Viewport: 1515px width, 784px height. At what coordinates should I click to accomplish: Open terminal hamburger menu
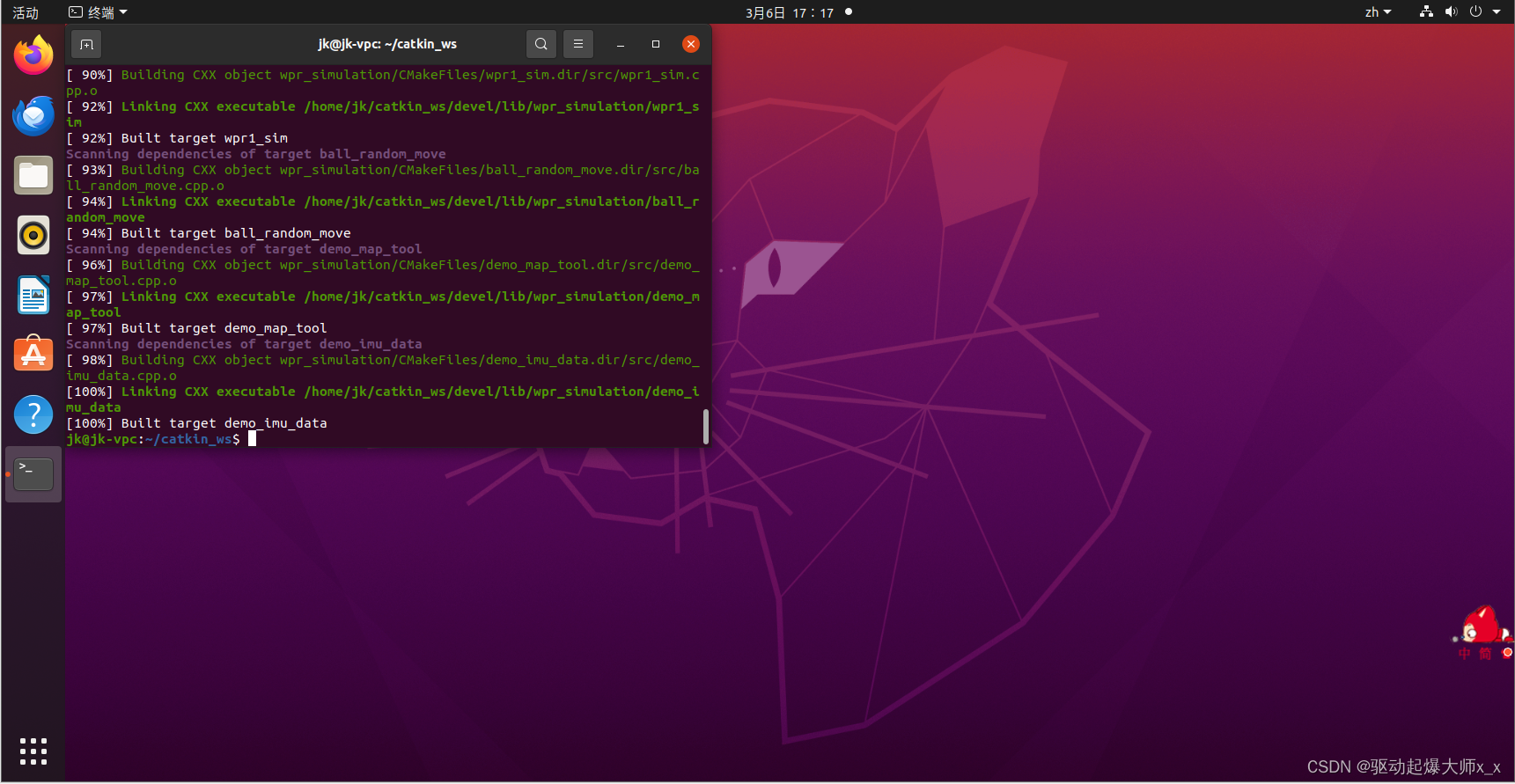coord(578,44)
